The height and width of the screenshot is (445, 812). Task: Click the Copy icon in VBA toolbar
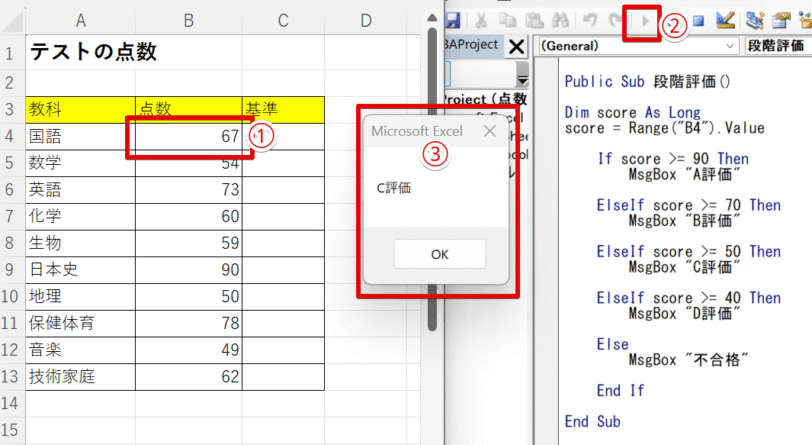pyautogui.click(x=510, y=20)
